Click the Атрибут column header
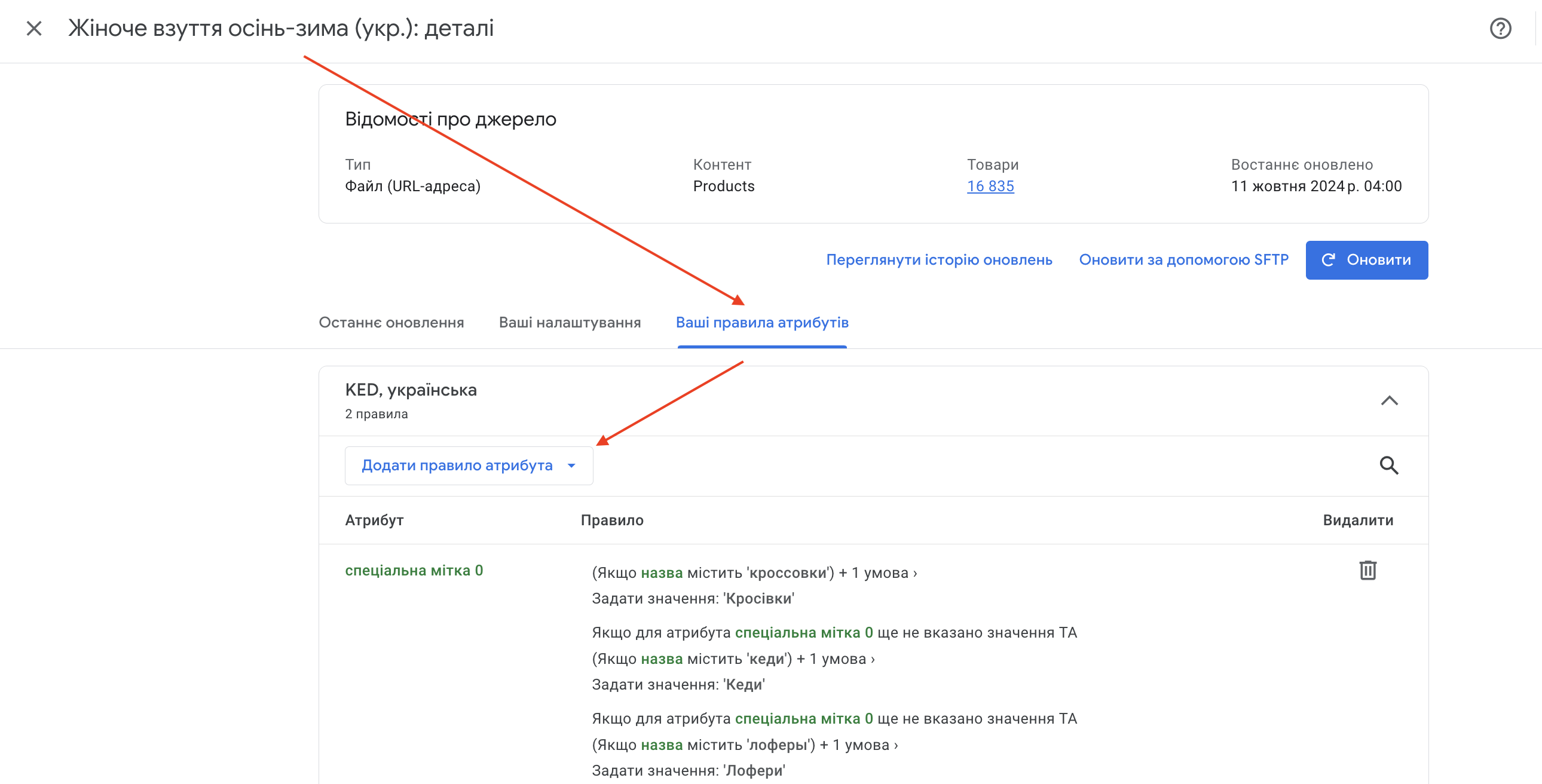1542x784 pixels. [x=374, y=520]
